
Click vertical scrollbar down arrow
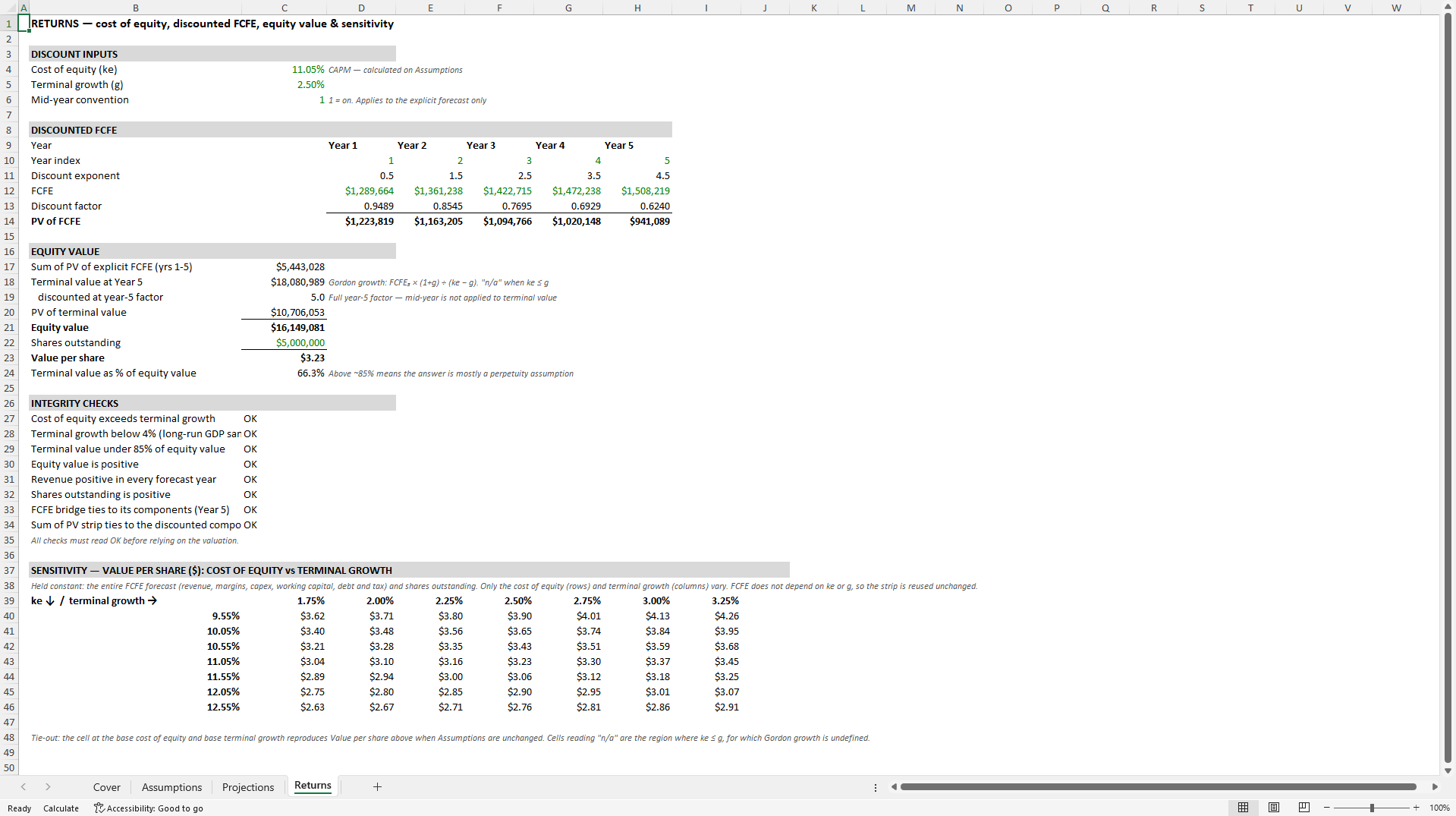pyautogui.click(x=1448, y=770)
